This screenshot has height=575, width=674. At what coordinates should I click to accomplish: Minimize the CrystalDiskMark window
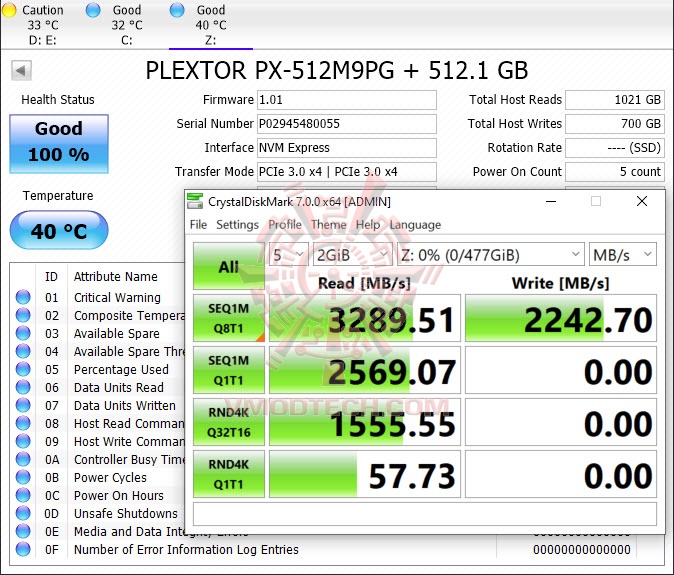click(x=551, y=201)
